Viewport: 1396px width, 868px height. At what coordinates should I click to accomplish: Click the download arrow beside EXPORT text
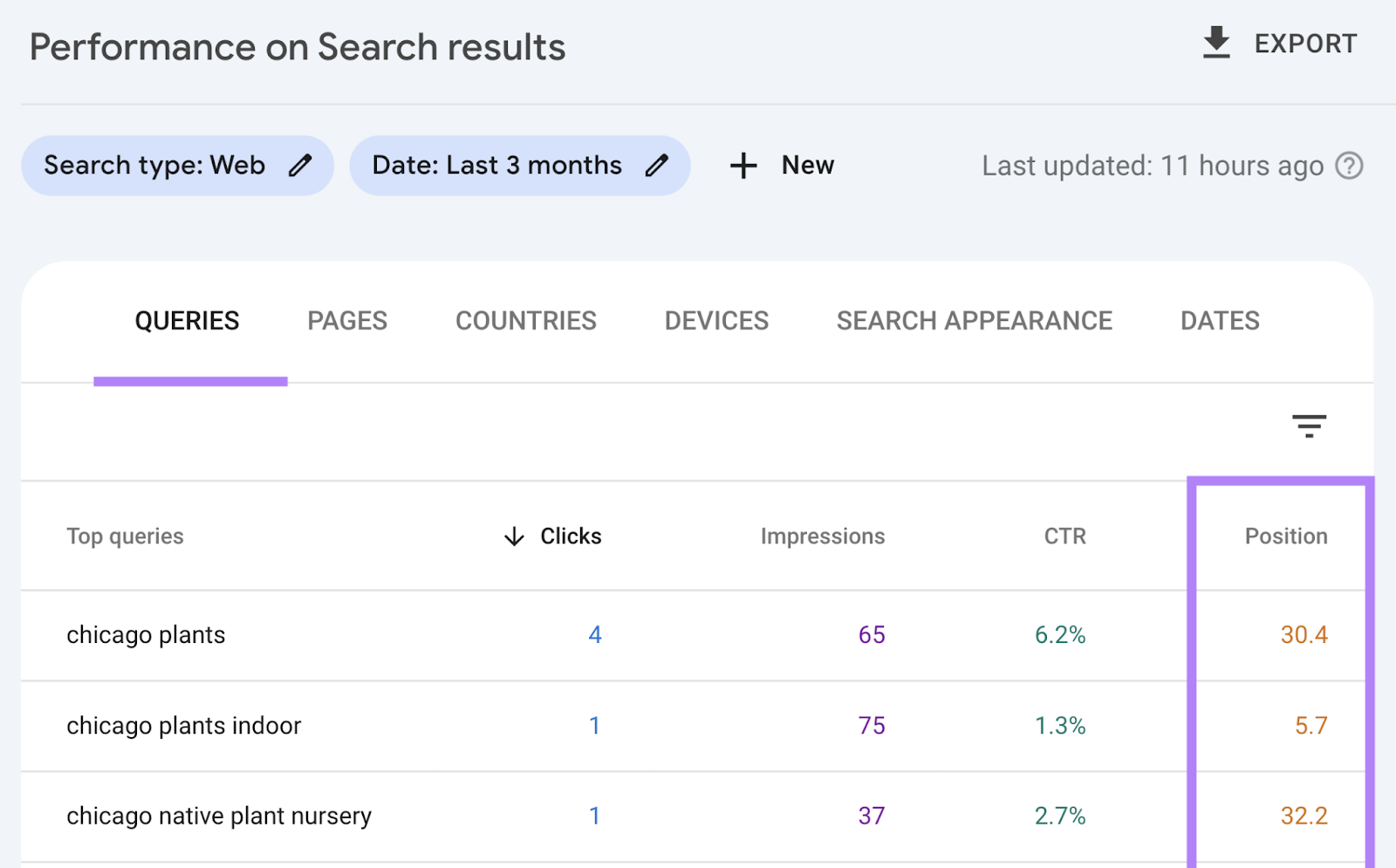tap(1216, 43)
